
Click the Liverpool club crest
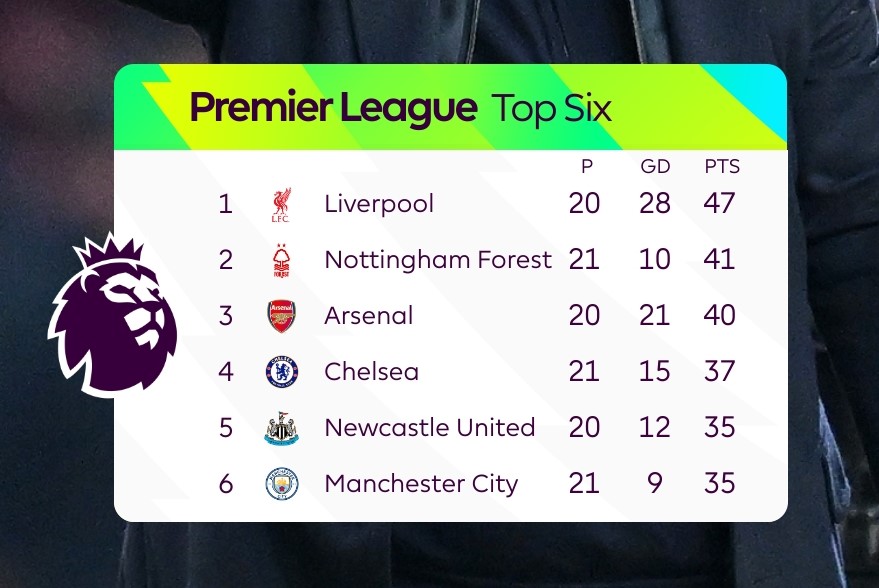pos(281,205)
